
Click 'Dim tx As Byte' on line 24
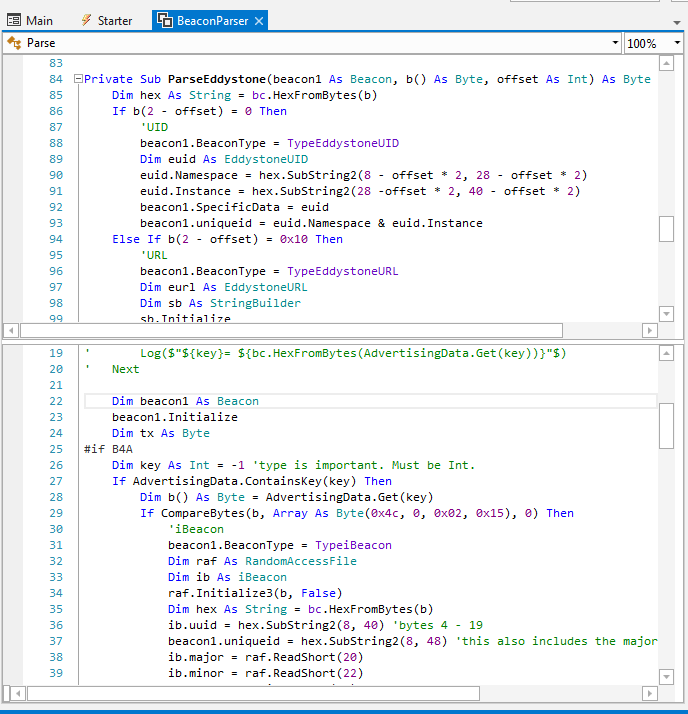point(161,433)
